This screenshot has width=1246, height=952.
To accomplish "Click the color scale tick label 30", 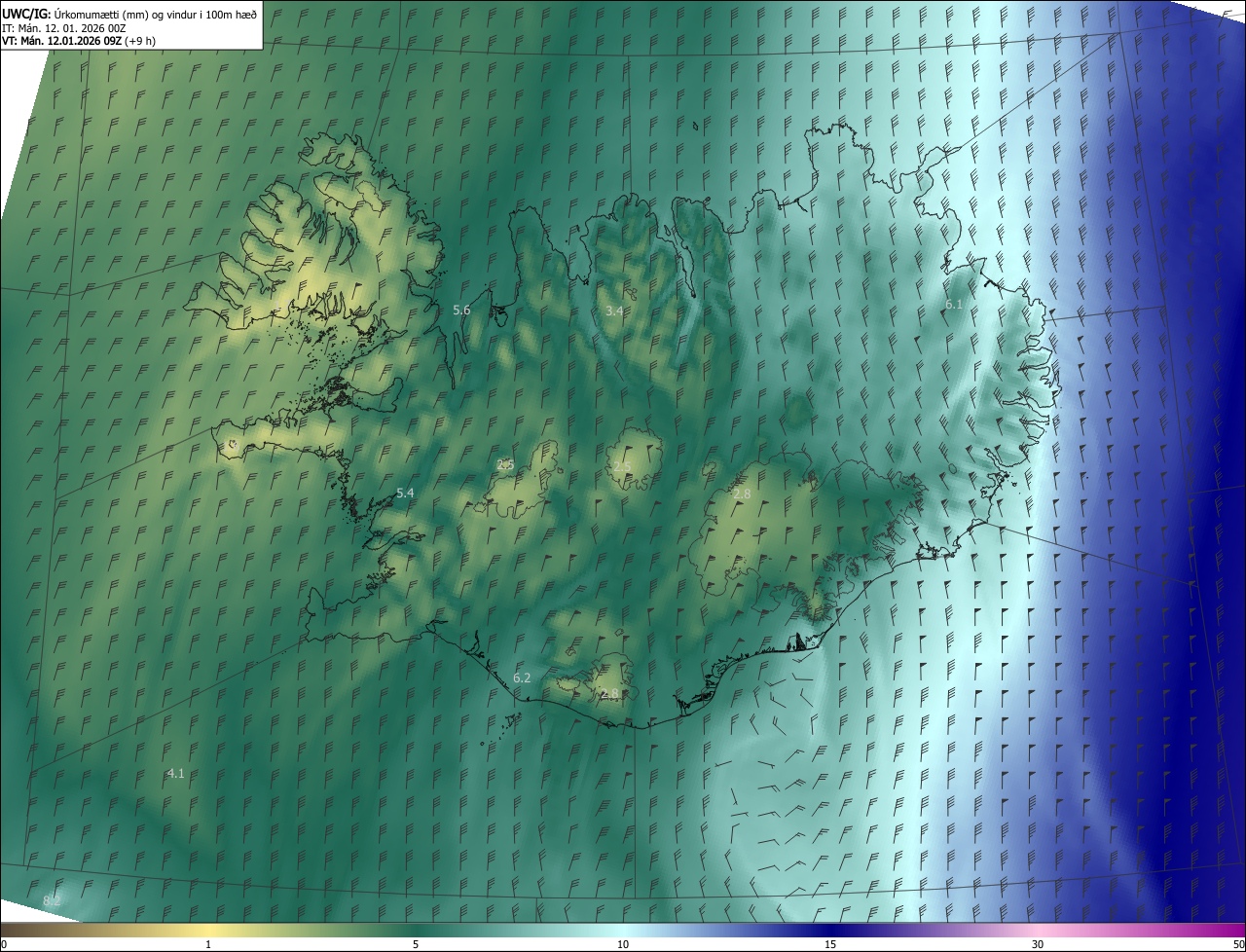I will 1038,944.
